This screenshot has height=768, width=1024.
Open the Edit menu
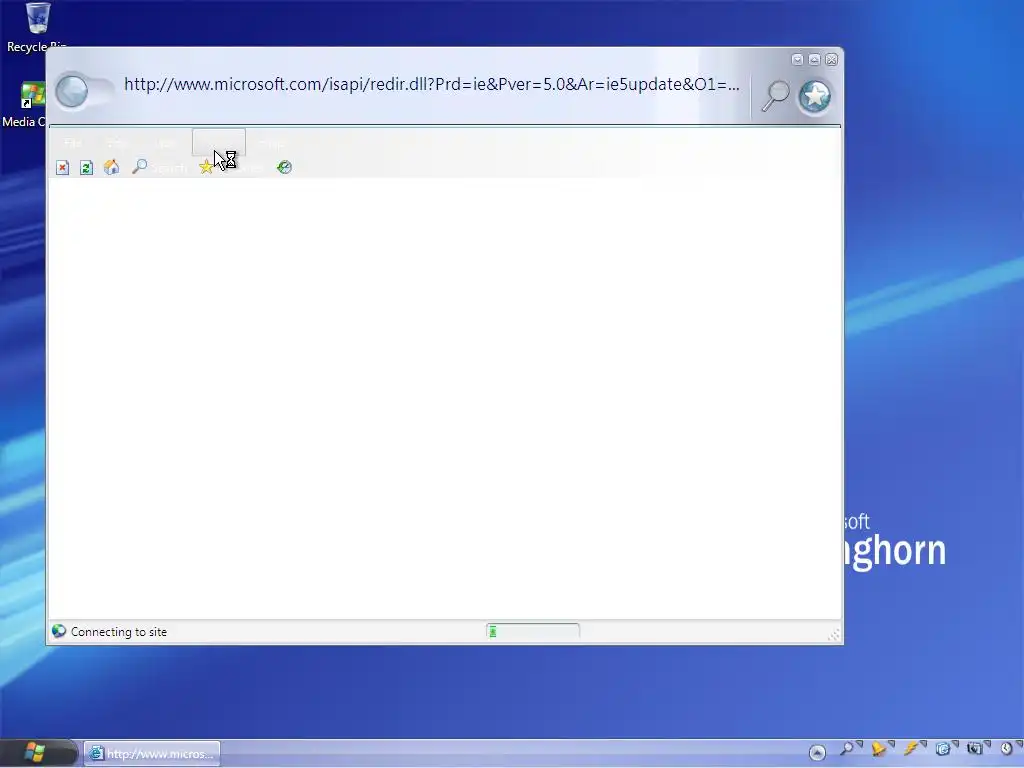pyautogui.click(x=117, y=143)
